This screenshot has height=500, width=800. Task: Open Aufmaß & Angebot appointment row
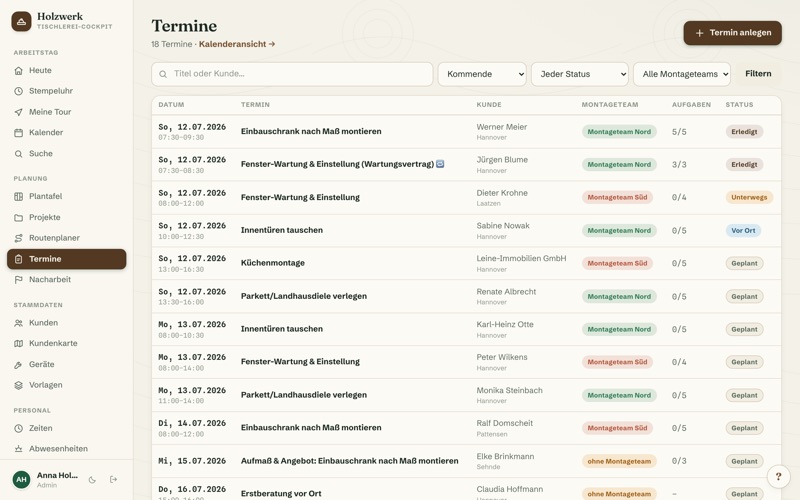point(466,461)
